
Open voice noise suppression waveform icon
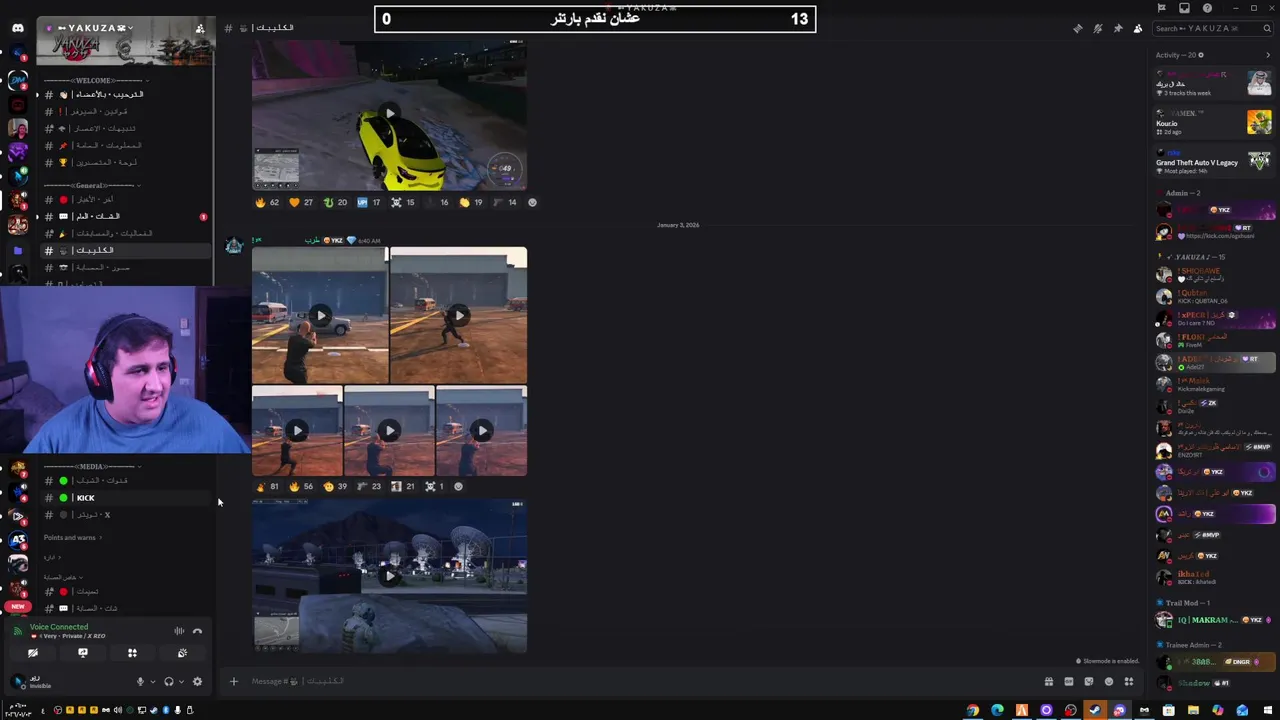(x=179, y=631)
